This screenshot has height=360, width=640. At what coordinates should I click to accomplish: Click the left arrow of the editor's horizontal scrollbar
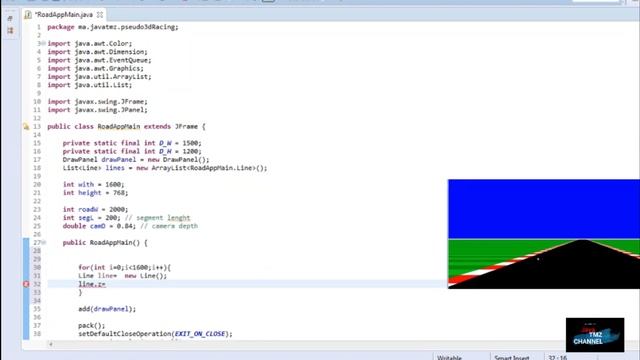[x=51, y=344]
